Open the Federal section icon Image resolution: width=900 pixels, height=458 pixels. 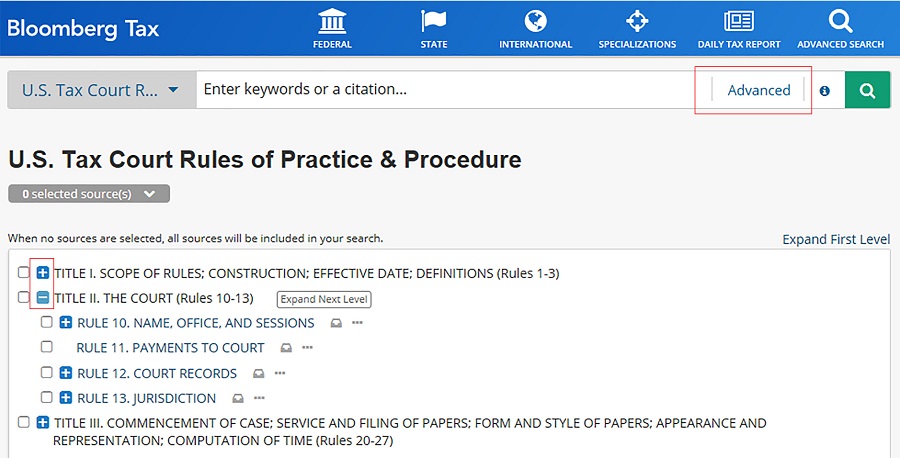tap(332, 22)
